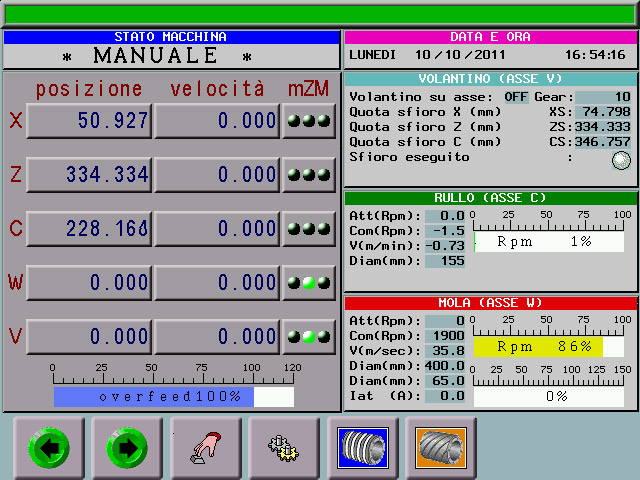Click the Iat (A) value 0.0
640x480 pixels.
[x=445, y=396]
